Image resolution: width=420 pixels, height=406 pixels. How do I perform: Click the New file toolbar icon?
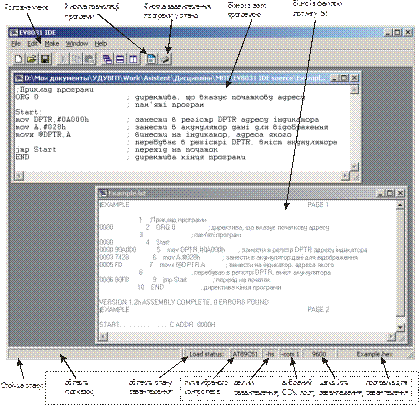19,59
